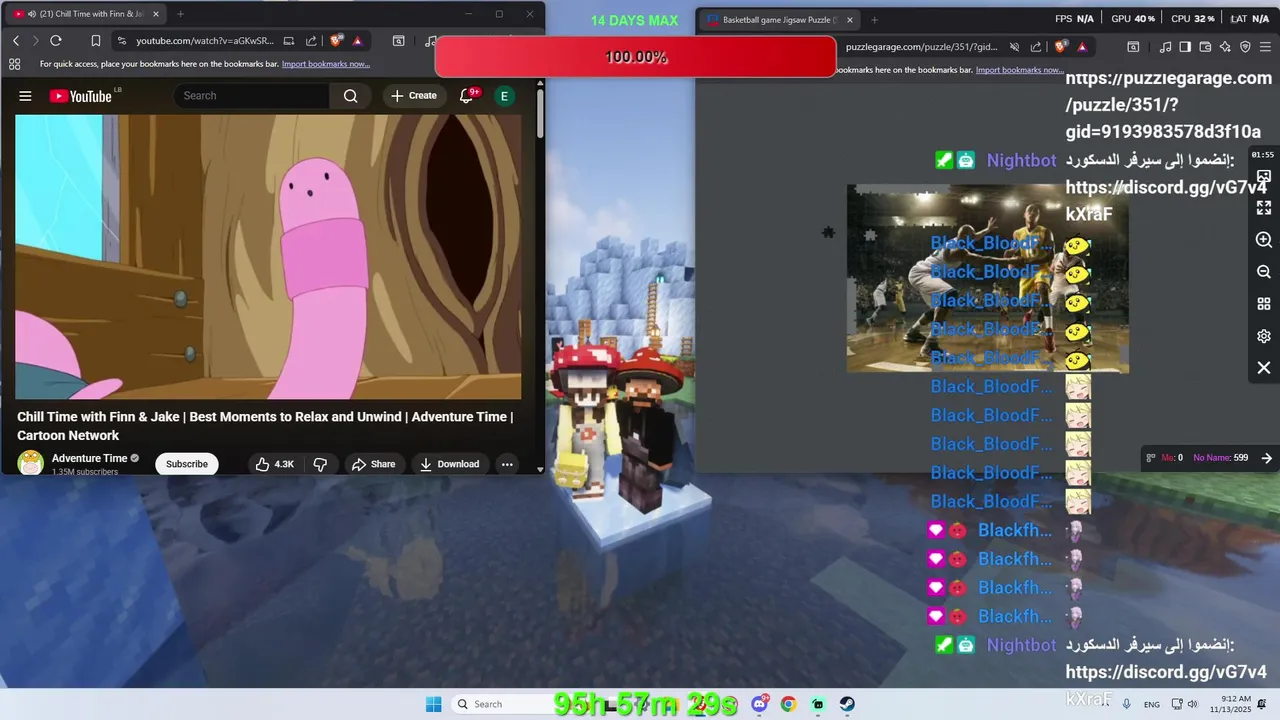Click into the YouTube search field

[x=252, y=96]
